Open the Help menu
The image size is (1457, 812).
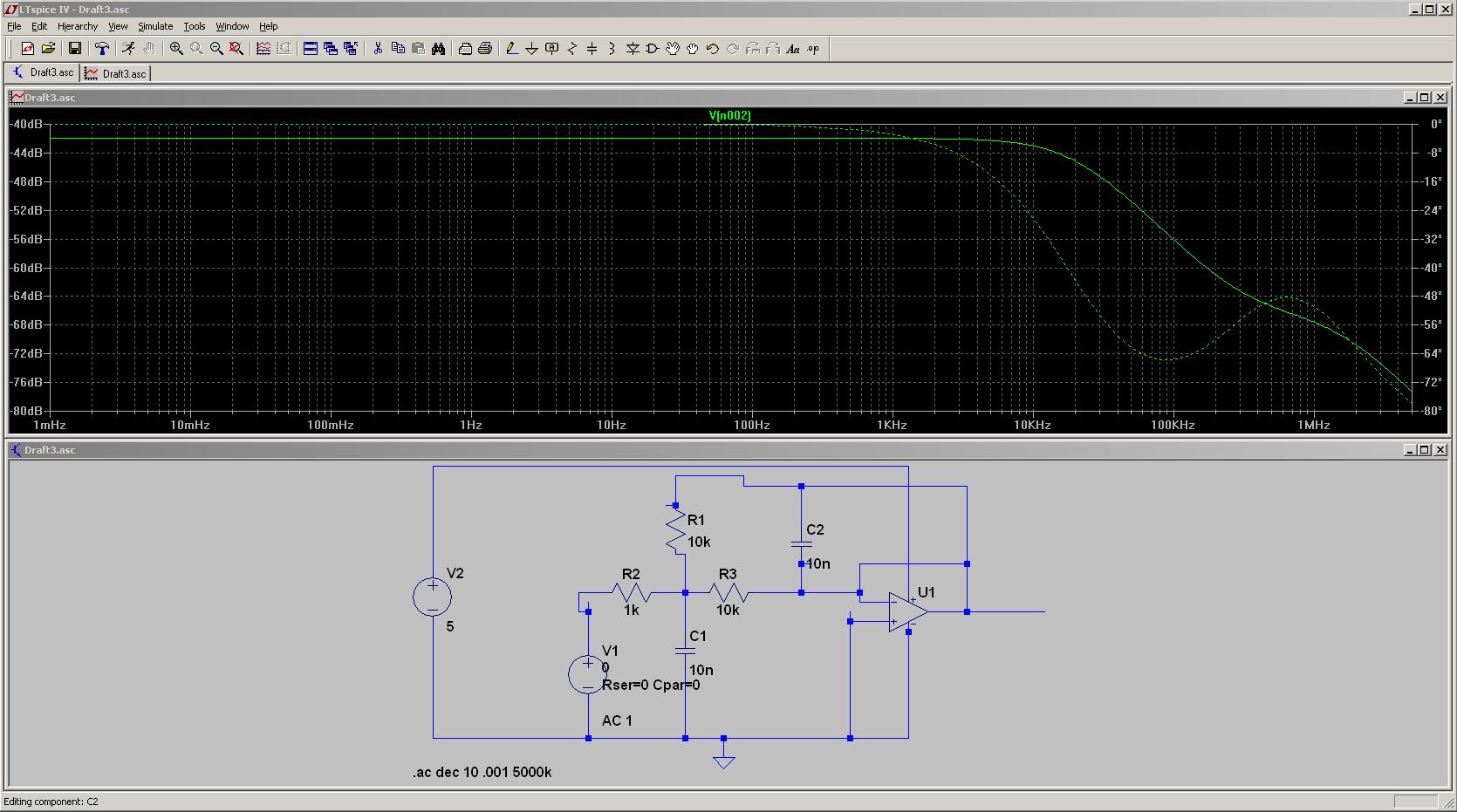(269, 26)
